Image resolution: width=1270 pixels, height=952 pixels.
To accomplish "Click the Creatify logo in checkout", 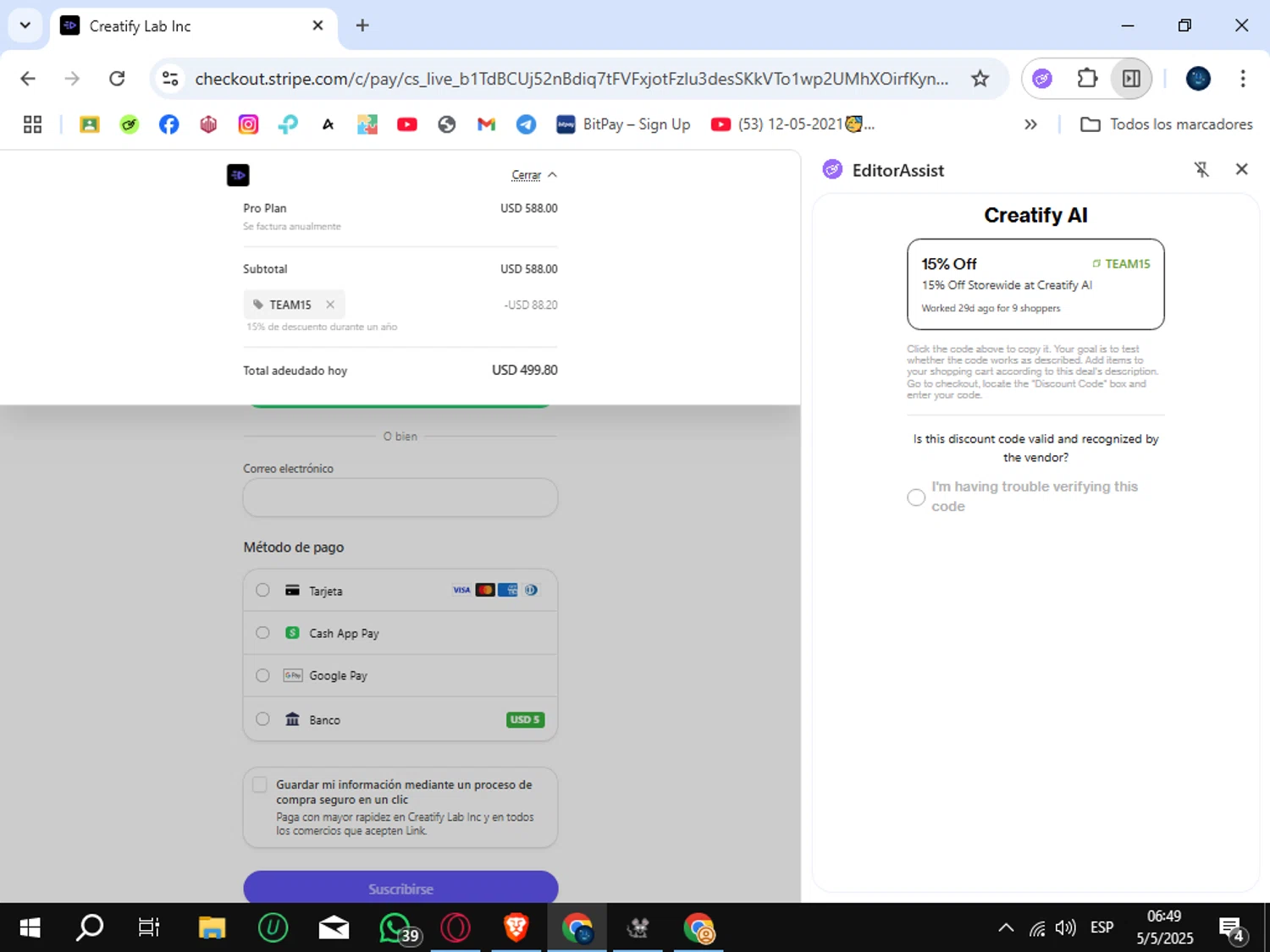I will click(238, 175).
